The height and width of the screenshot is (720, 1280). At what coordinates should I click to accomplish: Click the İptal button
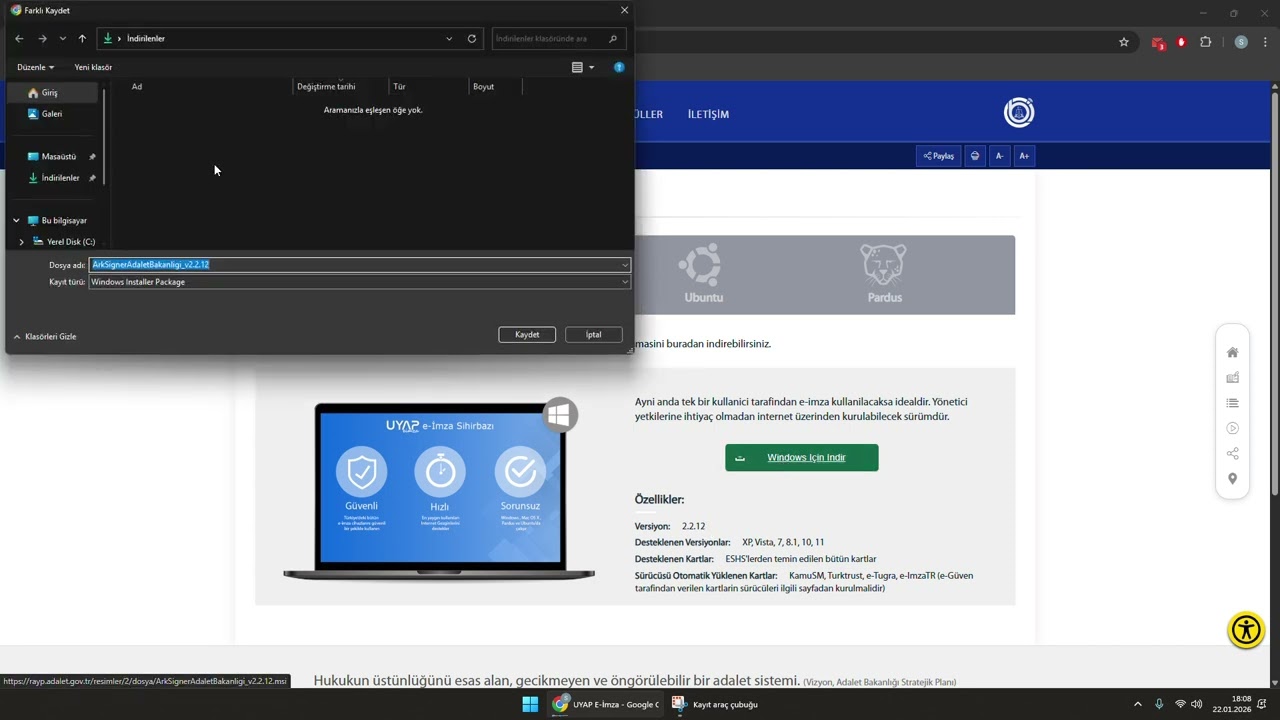[593, 335]
